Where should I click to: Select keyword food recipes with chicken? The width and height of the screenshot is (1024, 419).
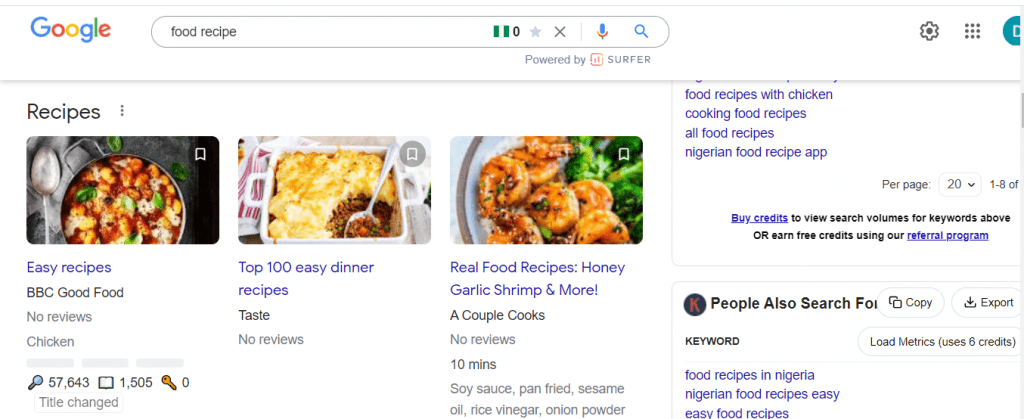759,95
